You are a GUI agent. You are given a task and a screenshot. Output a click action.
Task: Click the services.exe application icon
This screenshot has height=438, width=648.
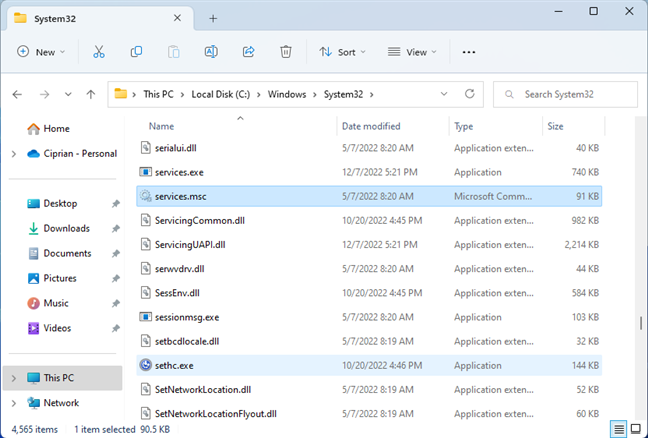pyautogui.click(x=145, y=172)
